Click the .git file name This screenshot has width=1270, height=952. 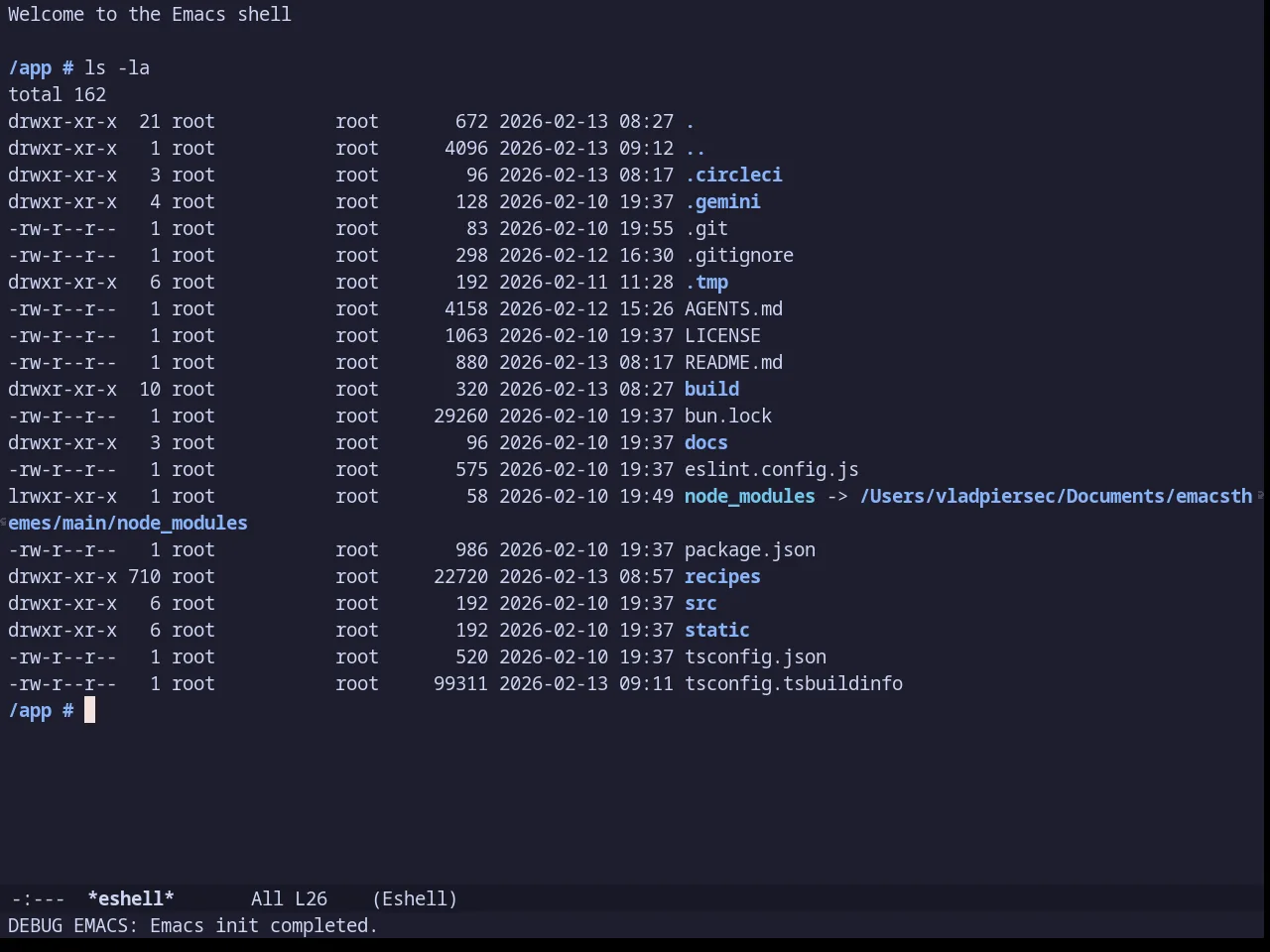[x=706, y=228]
